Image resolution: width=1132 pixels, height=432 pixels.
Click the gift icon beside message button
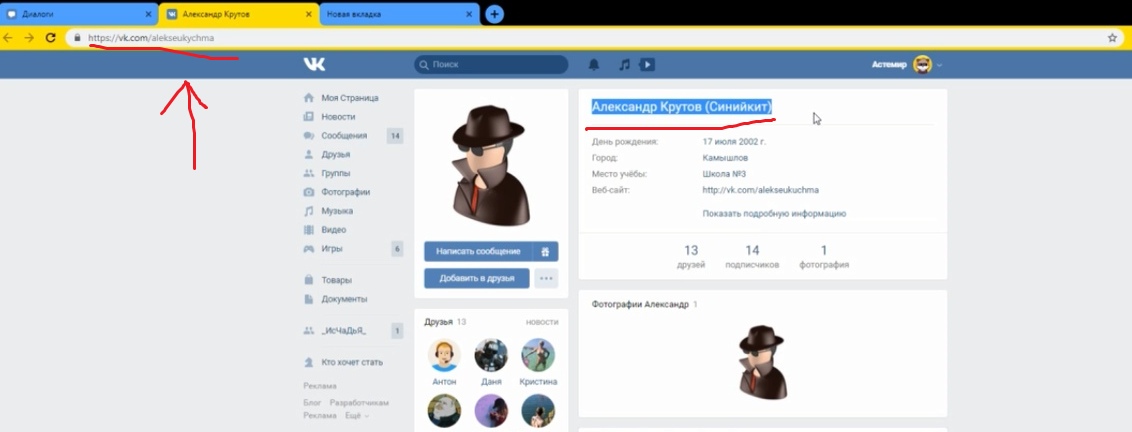coord(545,251)
